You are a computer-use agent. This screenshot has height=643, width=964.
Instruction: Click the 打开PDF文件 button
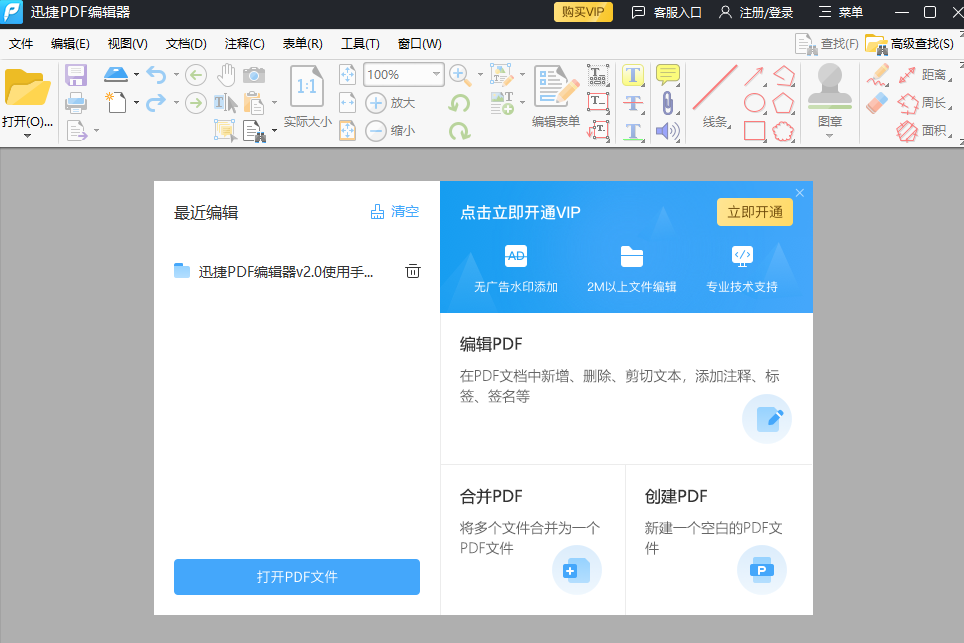(296, 577)
